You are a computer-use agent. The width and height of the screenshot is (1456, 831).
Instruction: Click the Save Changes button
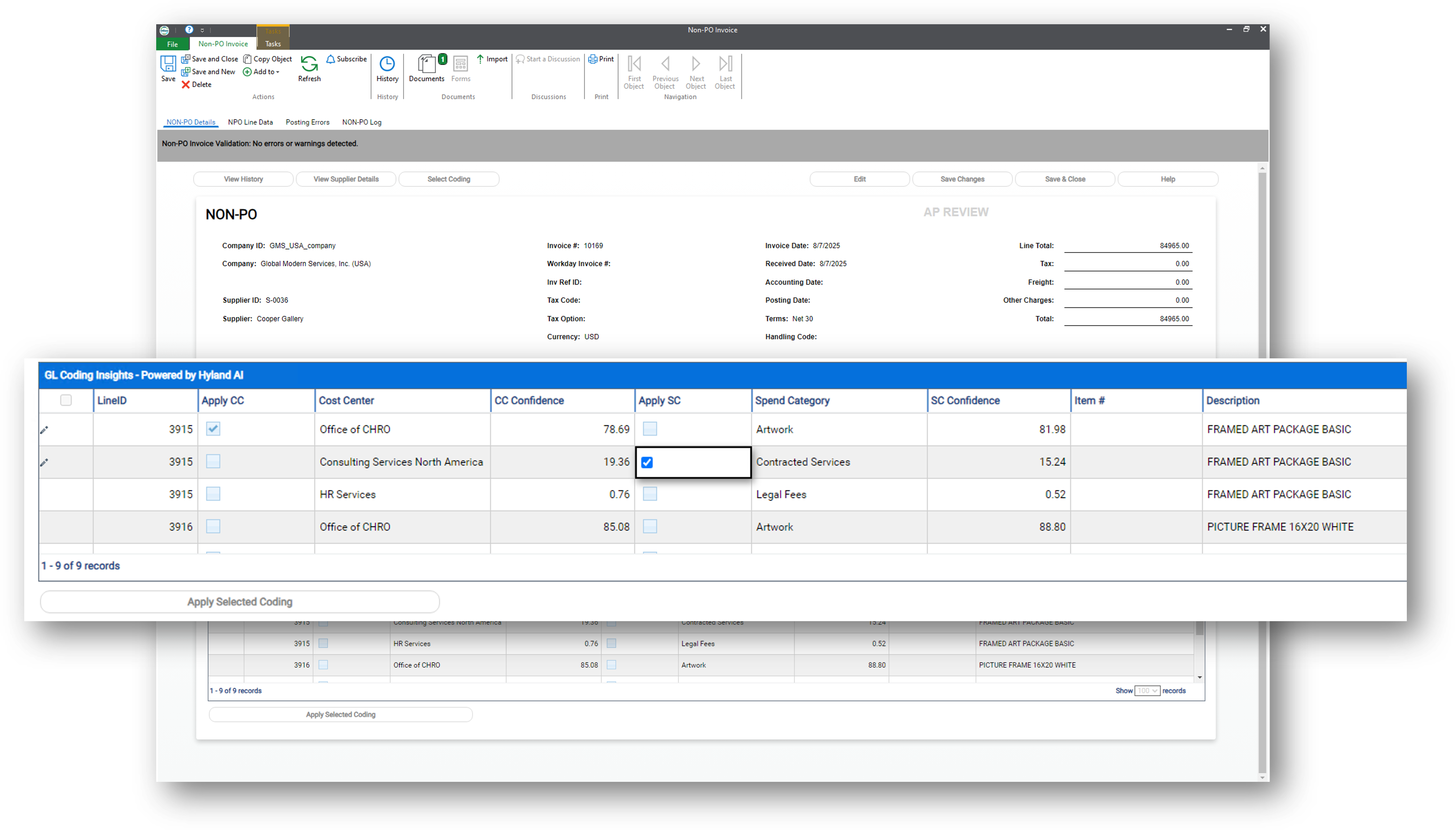pos(962,179)
